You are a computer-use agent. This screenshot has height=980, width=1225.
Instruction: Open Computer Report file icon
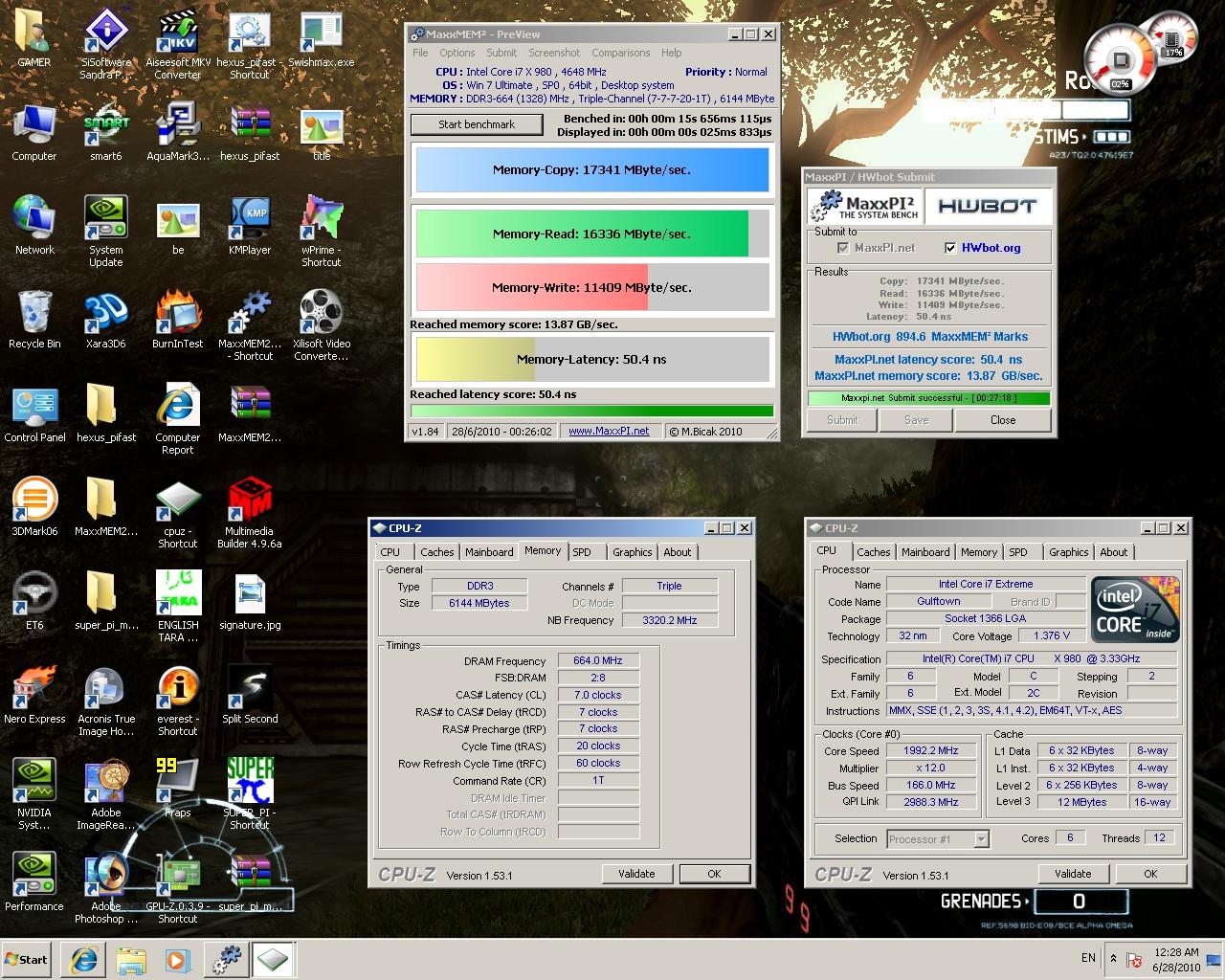pyautogui.click(x=178, y=419)
